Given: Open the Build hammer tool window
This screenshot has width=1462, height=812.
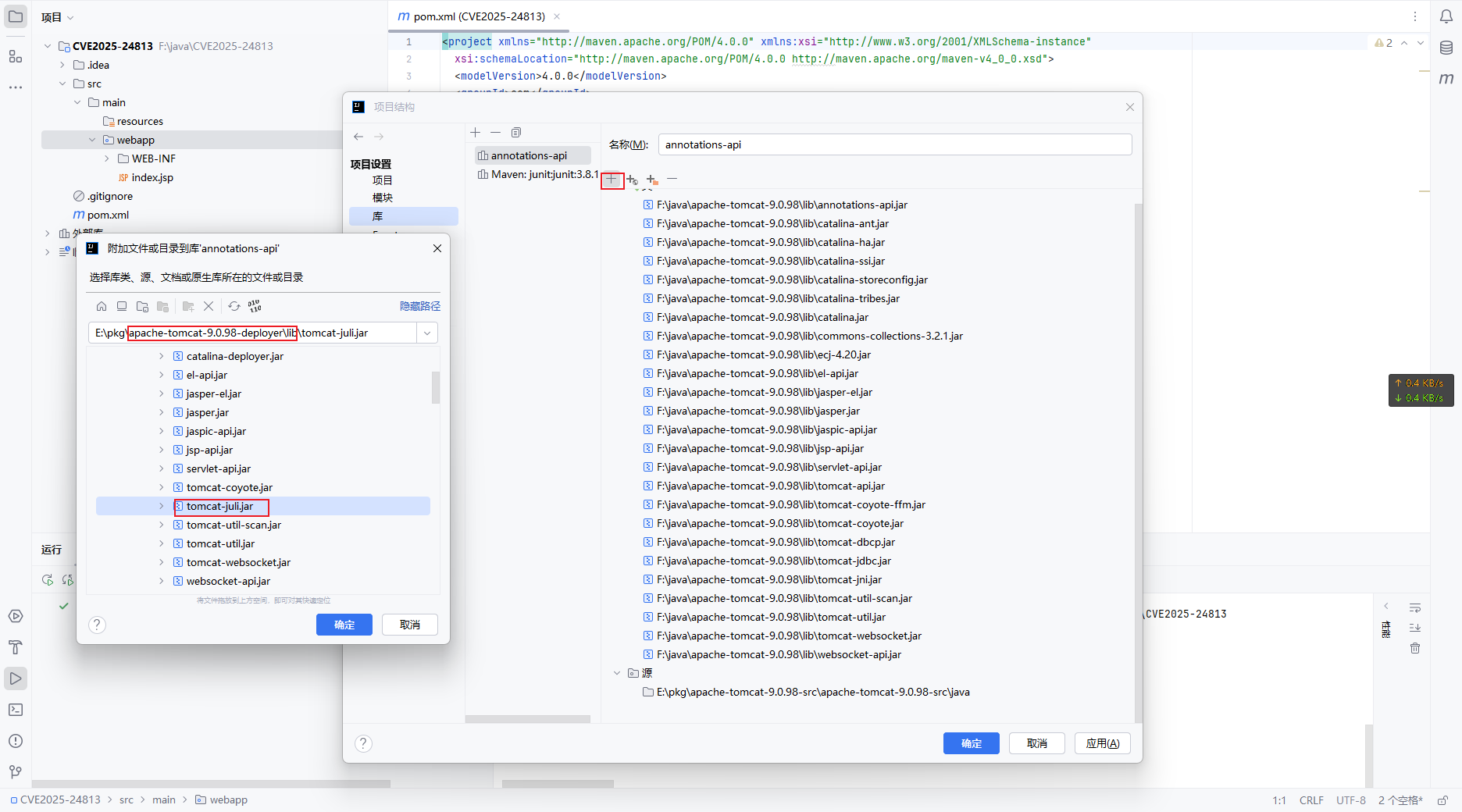Looking at the screenshot, I should pos(16,647).
